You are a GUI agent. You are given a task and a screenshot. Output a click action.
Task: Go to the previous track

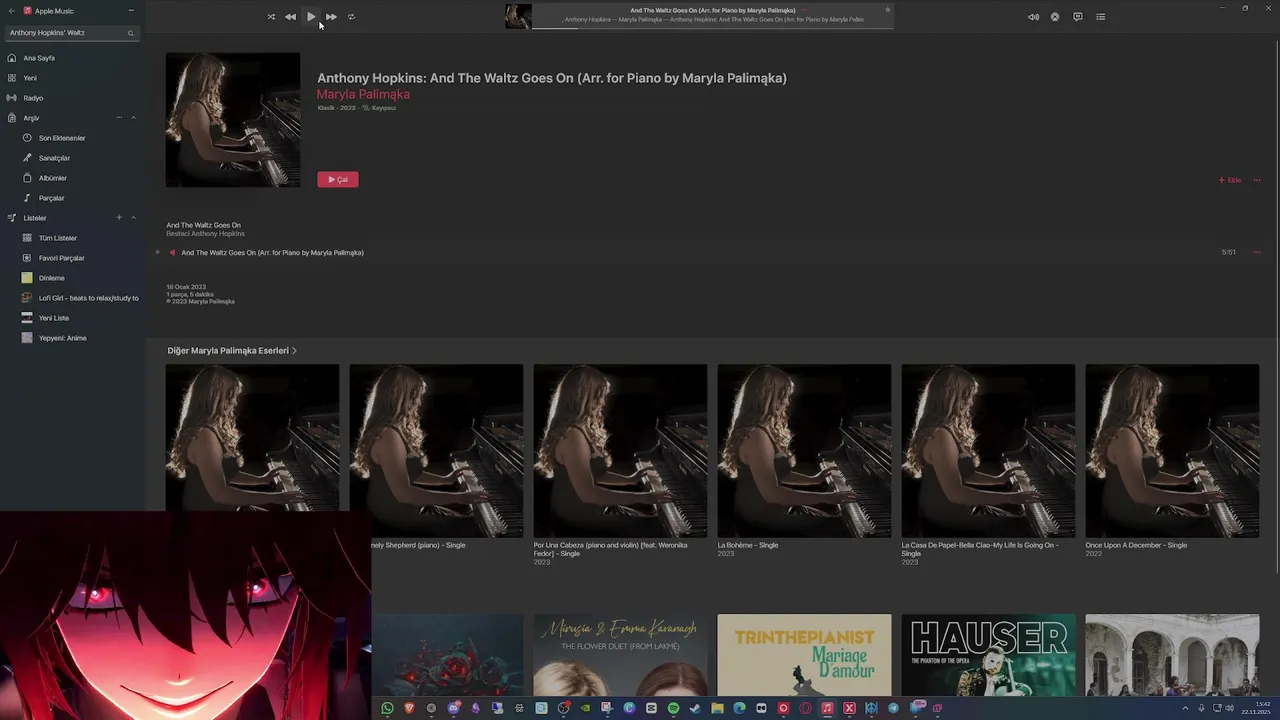290,17
